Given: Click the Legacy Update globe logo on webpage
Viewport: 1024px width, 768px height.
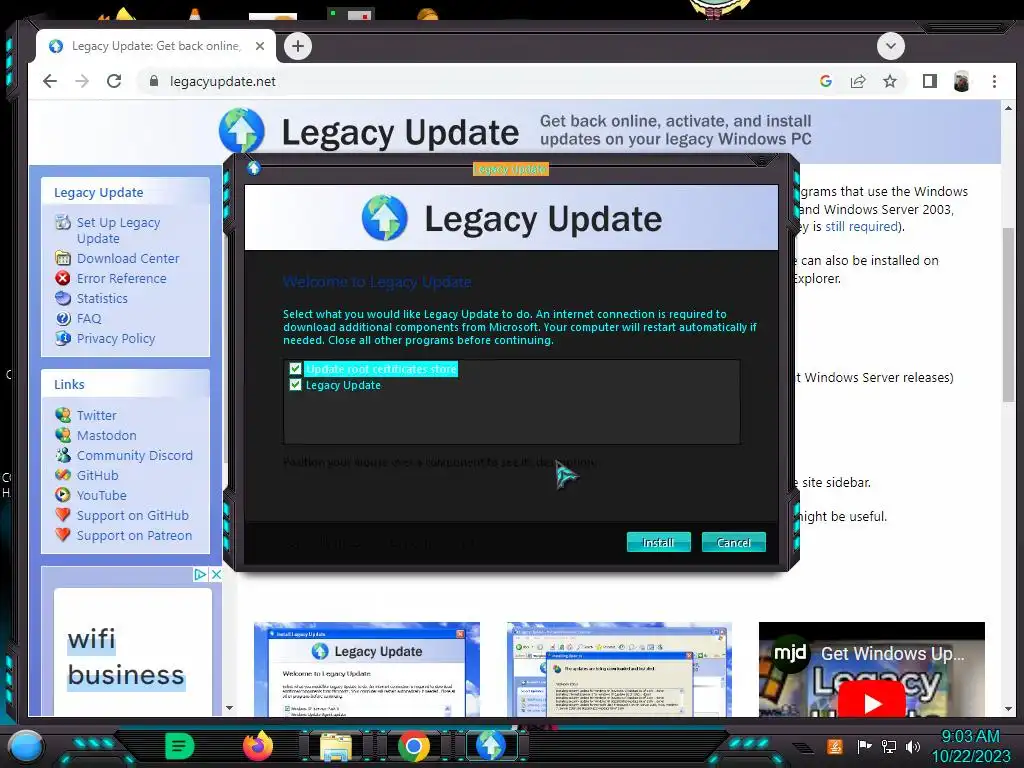Looking at the screenshot, I should pyautogui.click(x=242, y=129).
